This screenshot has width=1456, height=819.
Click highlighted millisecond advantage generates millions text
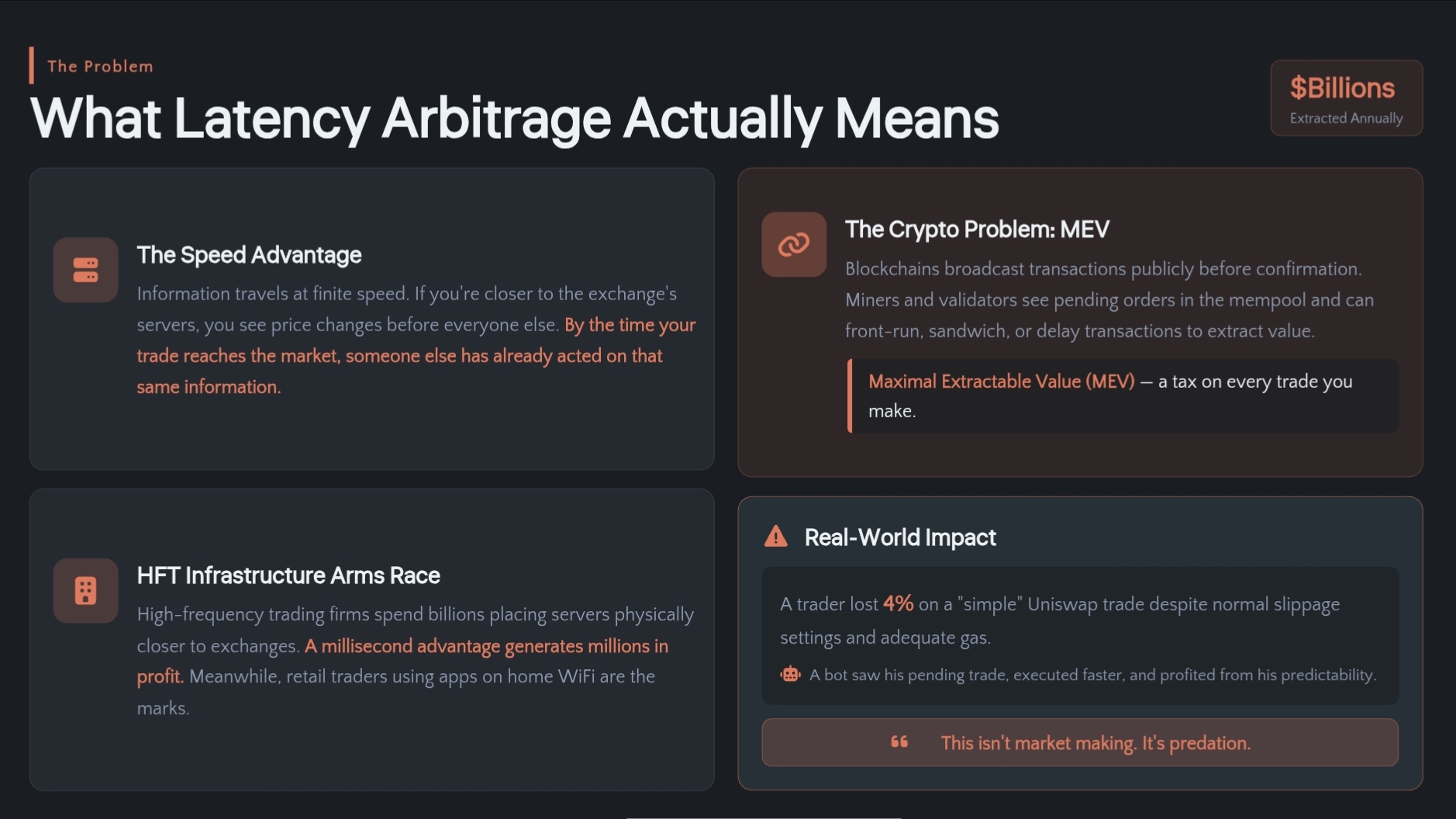[402, 661]
